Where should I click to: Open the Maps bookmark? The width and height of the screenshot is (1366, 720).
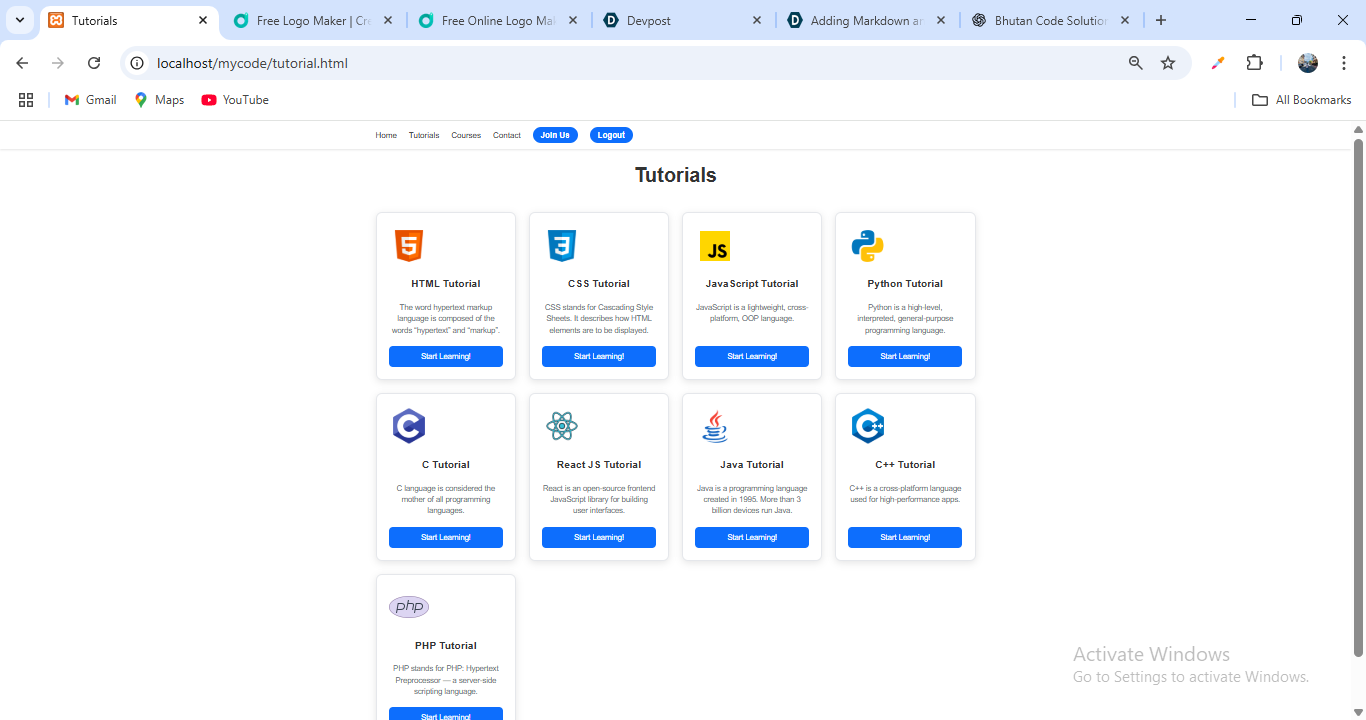coord(160,100)
